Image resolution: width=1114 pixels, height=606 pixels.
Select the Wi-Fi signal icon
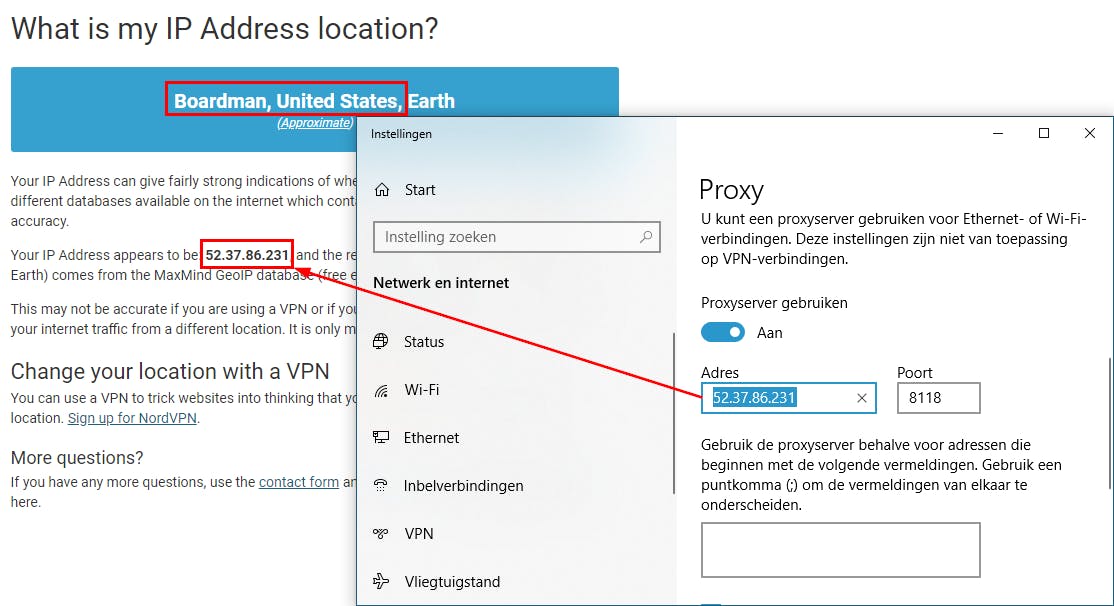[380, 390]
